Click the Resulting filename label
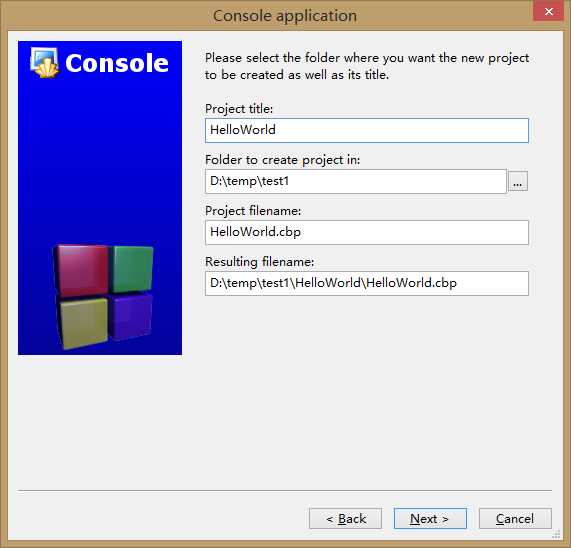 [259, 262]
